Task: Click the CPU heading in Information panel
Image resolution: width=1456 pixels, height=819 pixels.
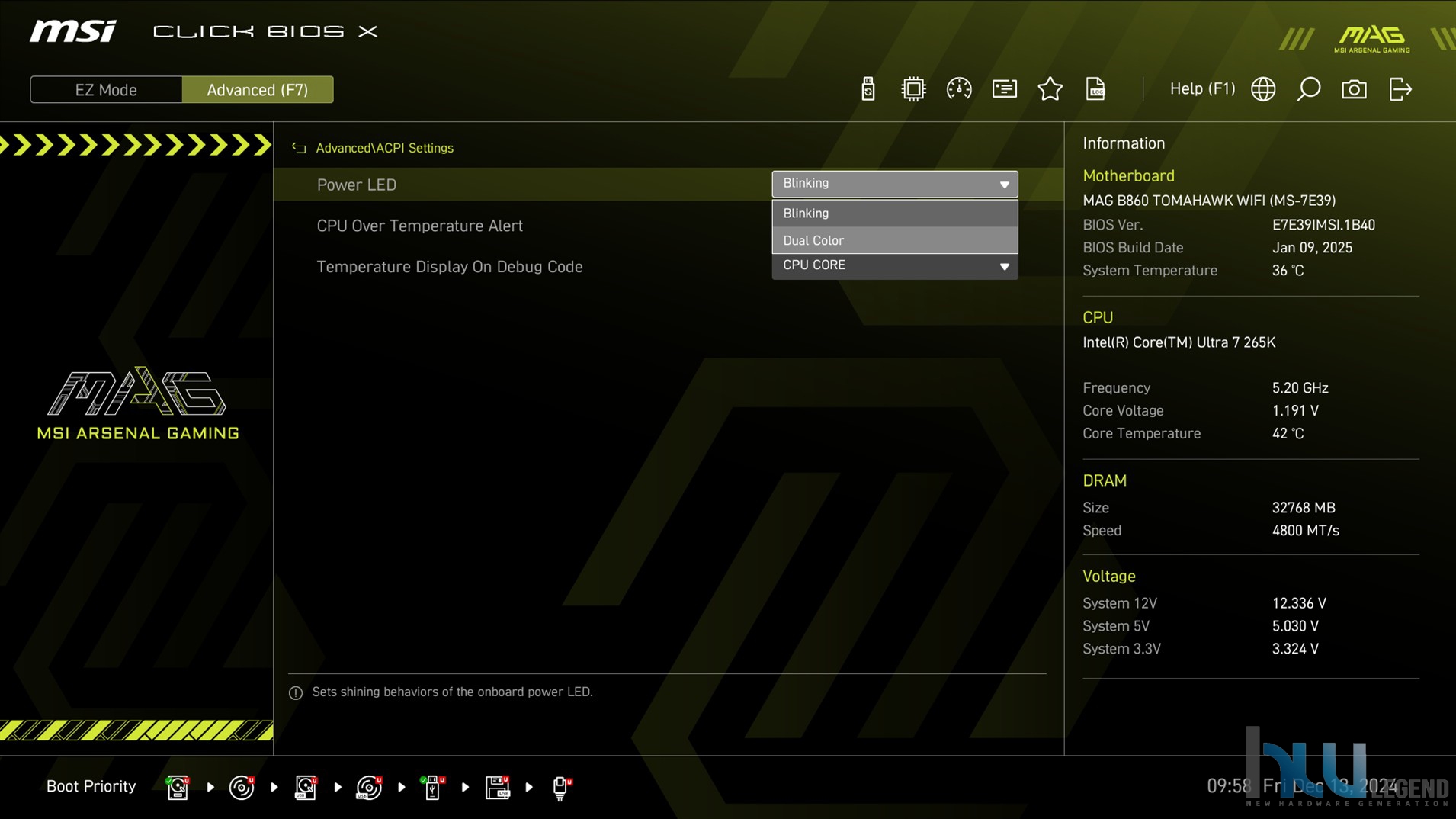Action: pyautogui.click(x=1098, y=317)
